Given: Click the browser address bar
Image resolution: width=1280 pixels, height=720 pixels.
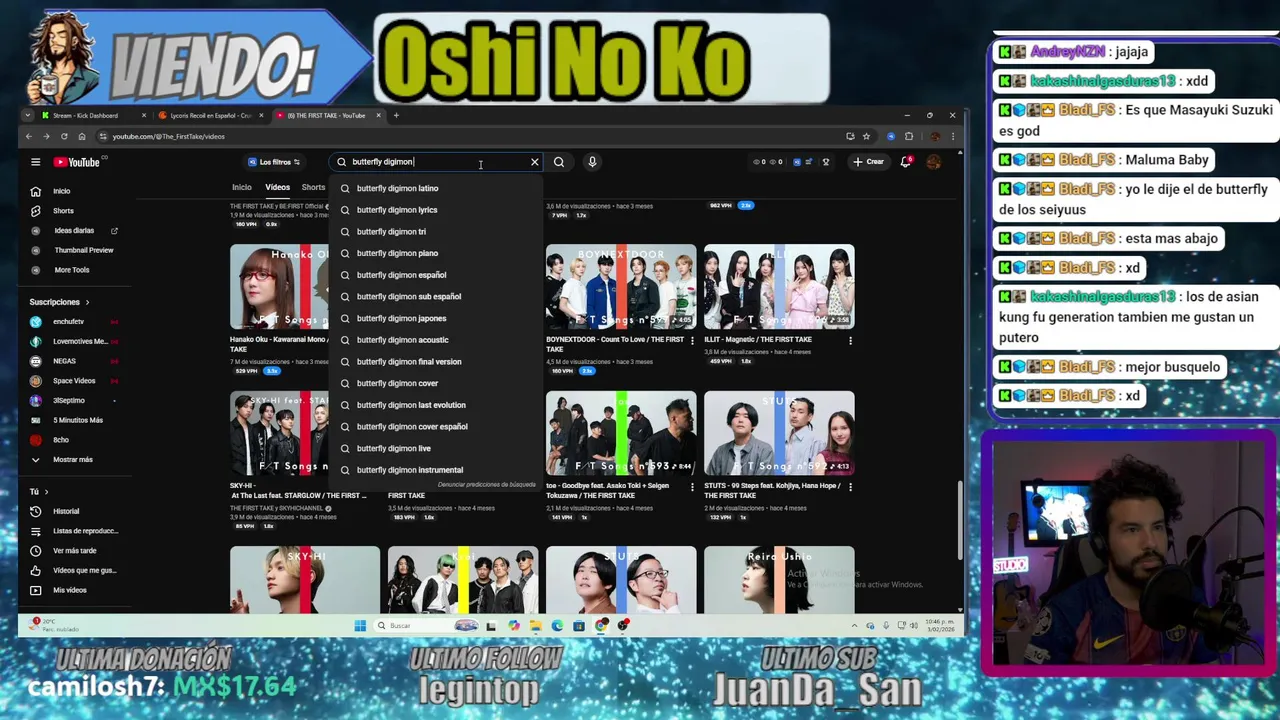Looking at the screenshot, I should 470,136.
